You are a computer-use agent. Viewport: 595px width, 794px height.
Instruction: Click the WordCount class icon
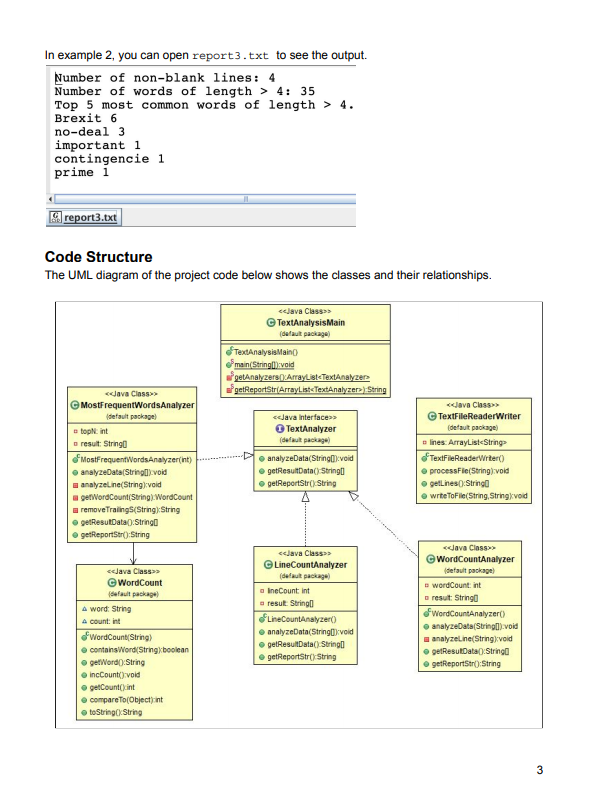pyautogui.click(x=112, y=583)
